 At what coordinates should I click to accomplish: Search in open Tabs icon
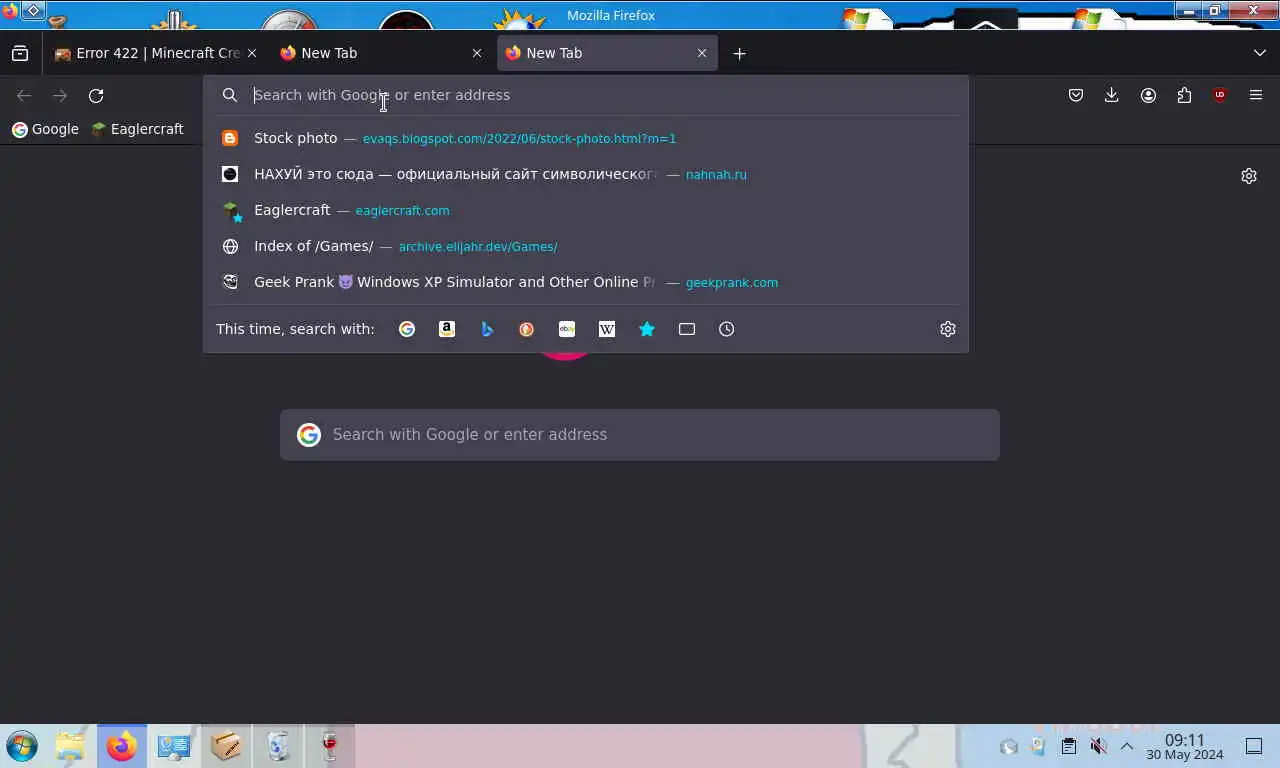pyautogui.click(x=687, y=329)
